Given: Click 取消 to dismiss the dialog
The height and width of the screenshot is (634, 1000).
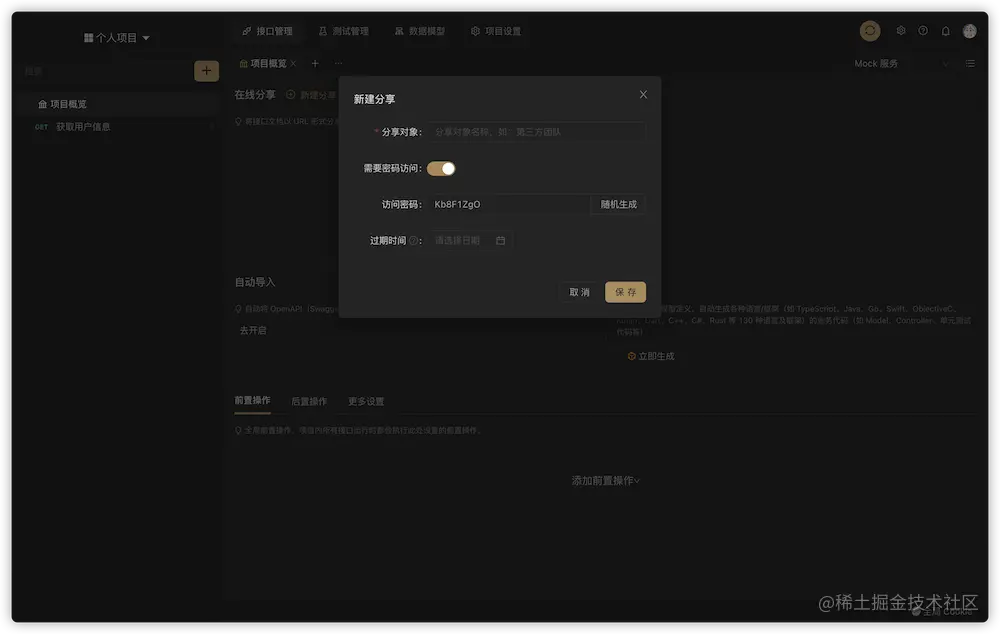Looking at the screenshot, I should click(579, 292).
